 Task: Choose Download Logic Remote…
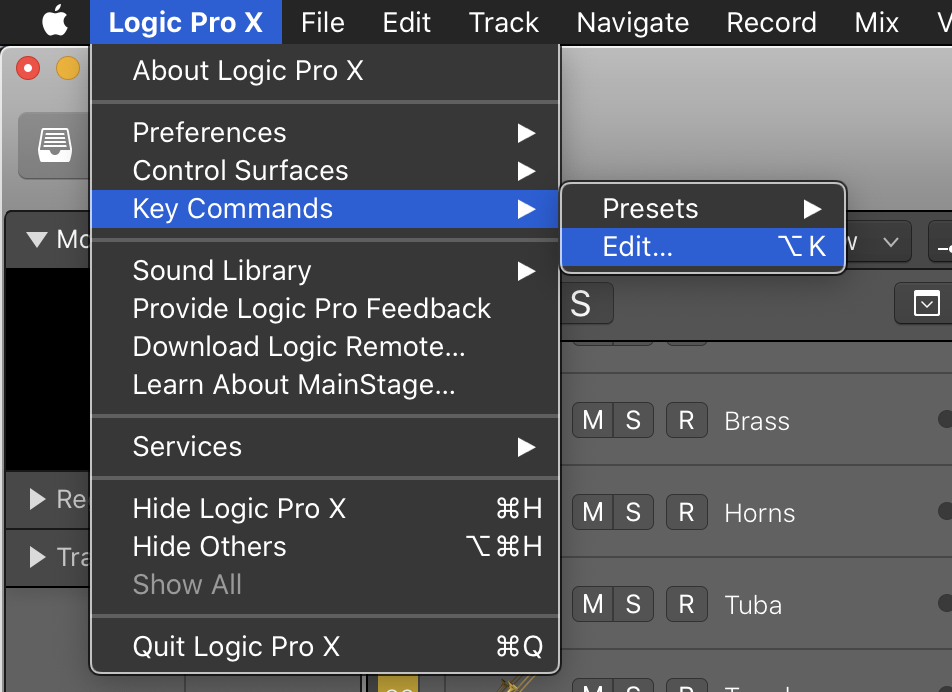pyautogui.click(x=325, y=347)
